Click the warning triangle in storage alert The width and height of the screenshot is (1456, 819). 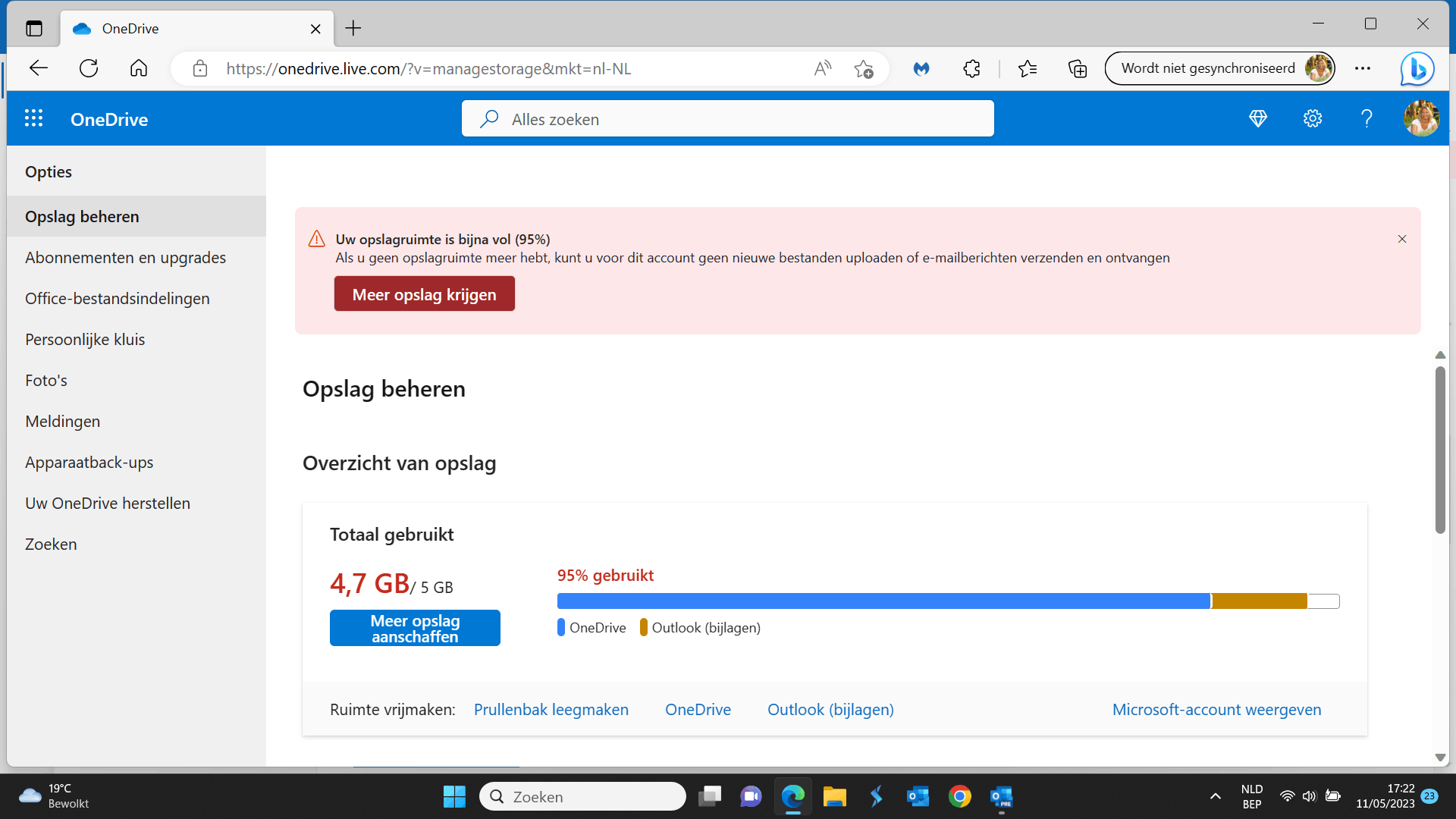coord(317,239)
